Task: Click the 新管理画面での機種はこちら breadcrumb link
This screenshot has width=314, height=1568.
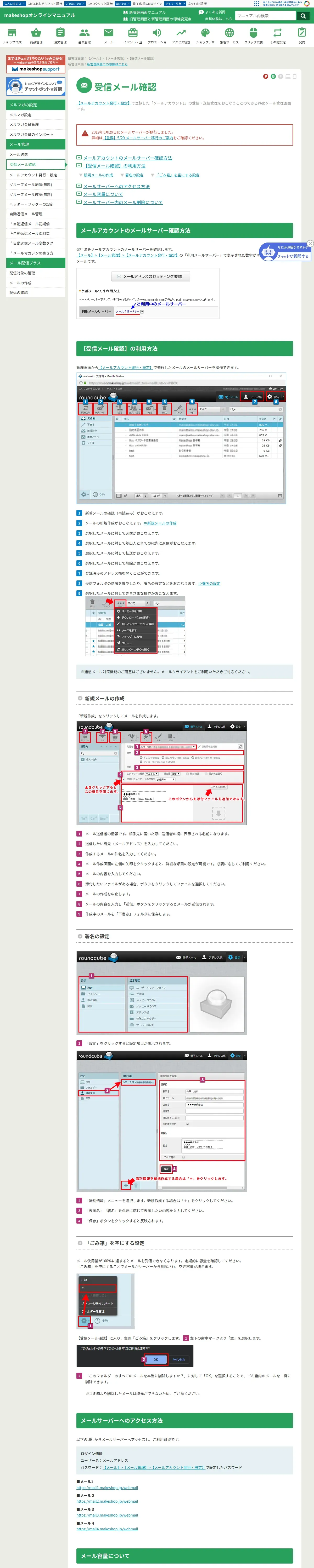Action: pyautogui.click(x=107, y=64)
